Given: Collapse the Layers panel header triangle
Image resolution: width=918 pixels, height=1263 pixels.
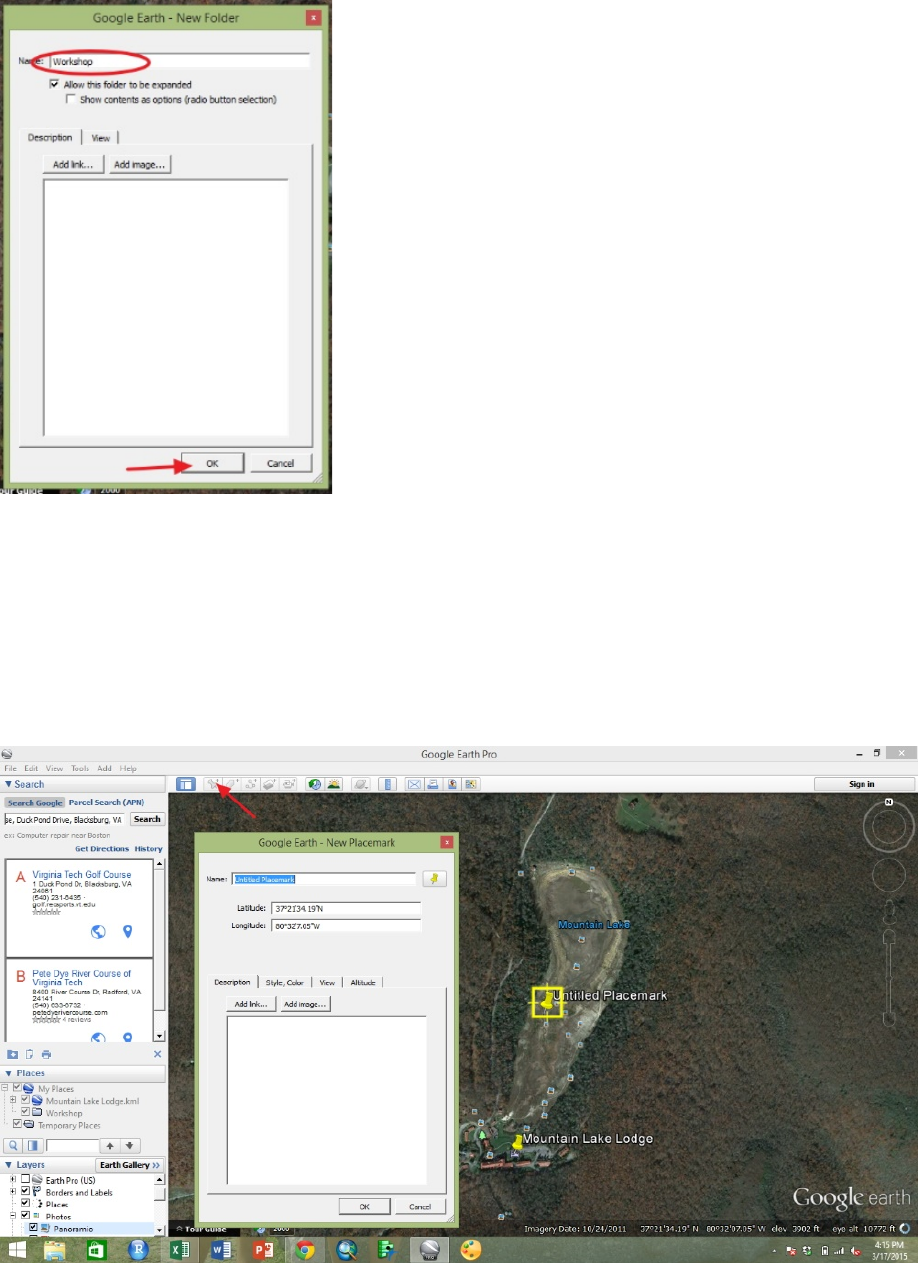Looking at the screenshot, I should coord(8,1165).
